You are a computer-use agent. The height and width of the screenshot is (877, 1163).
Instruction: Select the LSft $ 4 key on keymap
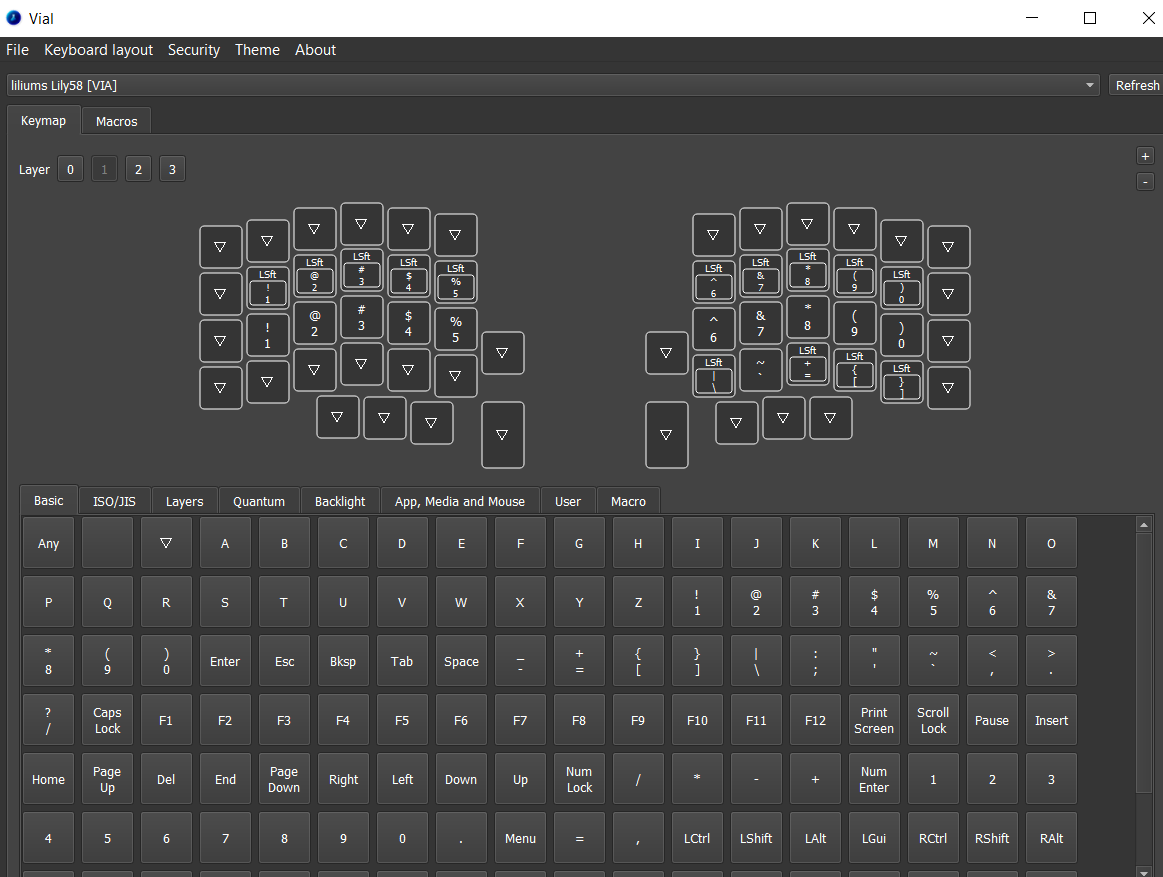(409, 275)
